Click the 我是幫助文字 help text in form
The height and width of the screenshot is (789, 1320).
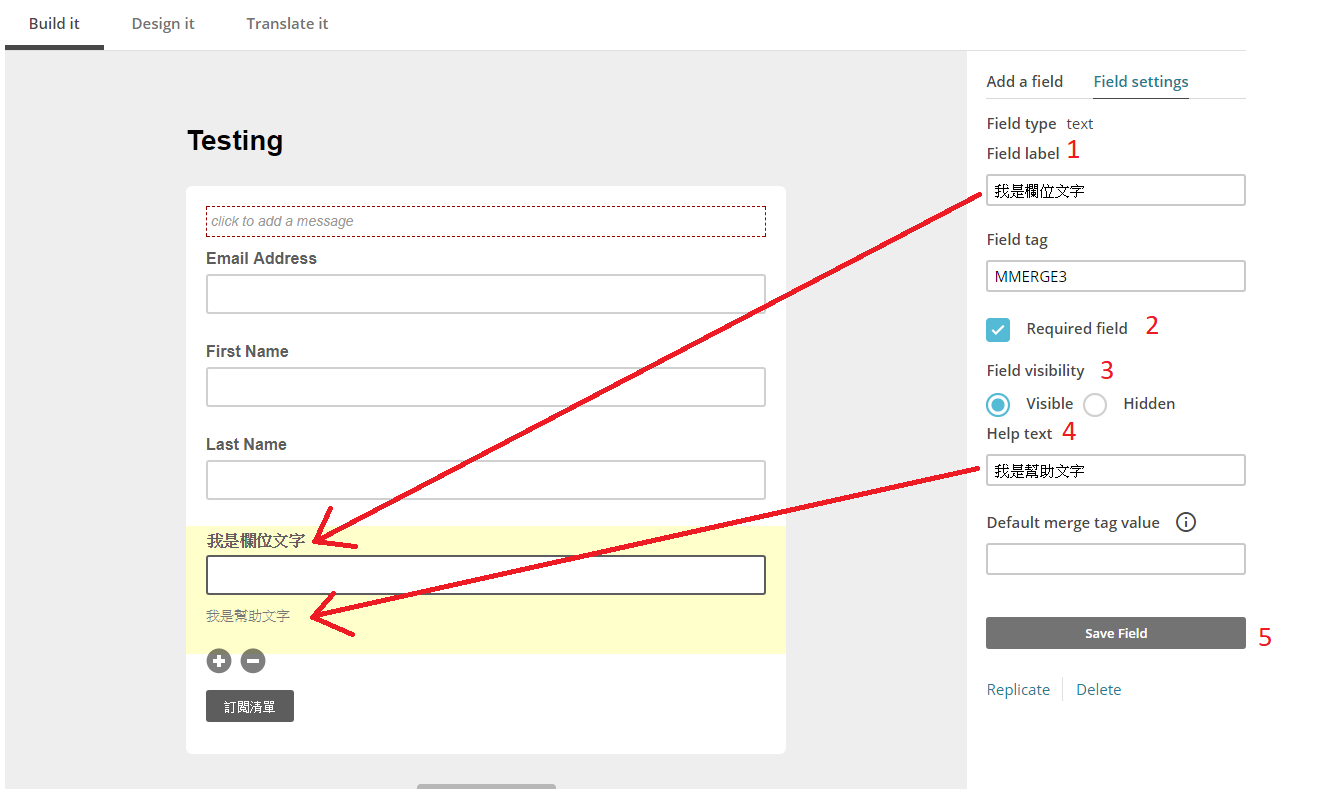point(248,616)
